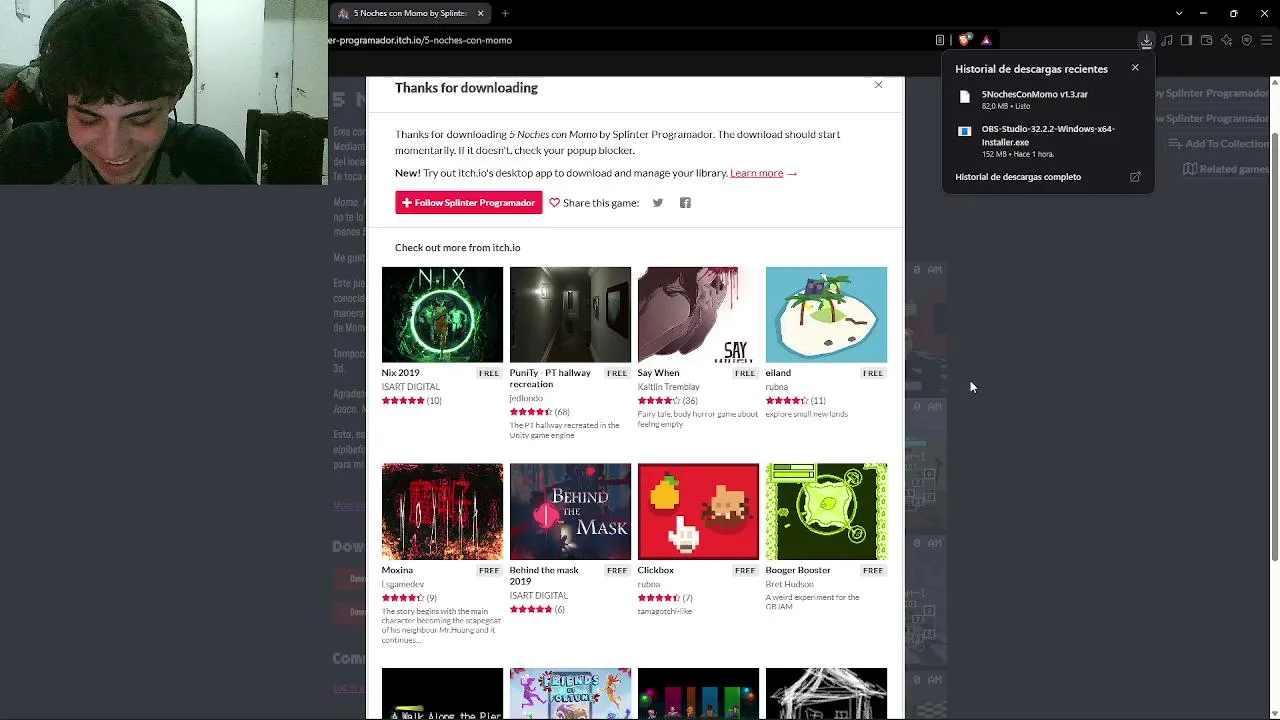1280x720 pixels.
Task: Share the game on Facebook
Action: tap(685, 203)
